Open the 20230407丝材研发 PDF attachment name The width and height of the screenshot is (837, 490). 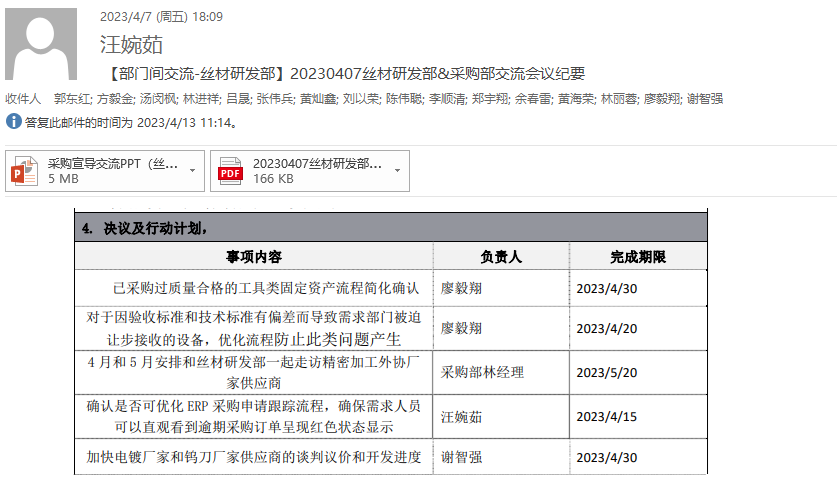point(317,163)
